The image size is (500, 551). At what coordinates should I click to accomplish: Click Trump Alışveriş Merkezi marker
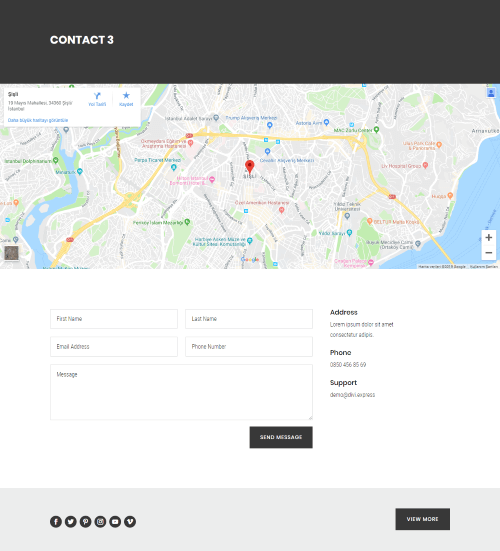(270, 125)
